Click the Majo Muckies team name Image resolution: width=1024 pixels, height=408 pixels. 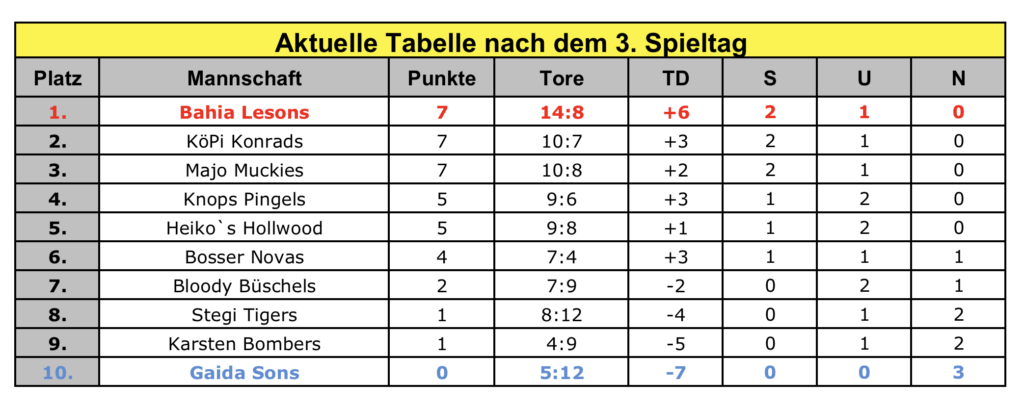244,170
